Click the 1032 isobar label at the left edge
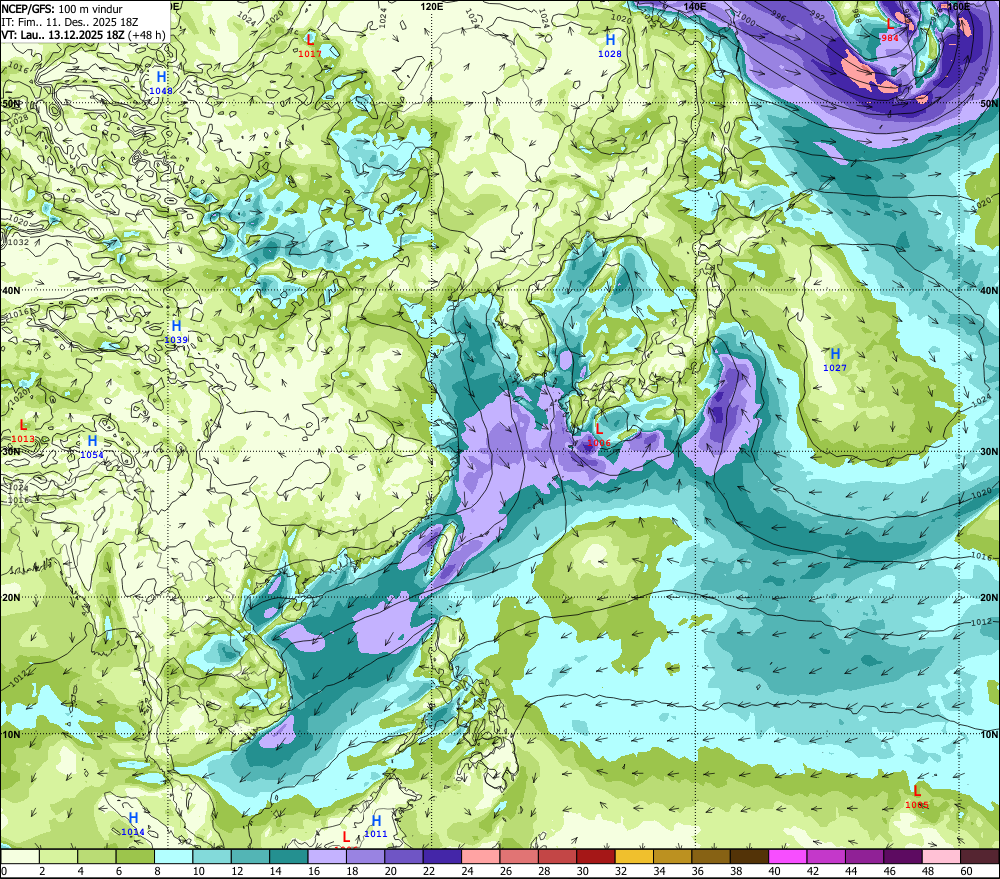This screenshot has width=1000, height=879. click(x=17, y=242)
